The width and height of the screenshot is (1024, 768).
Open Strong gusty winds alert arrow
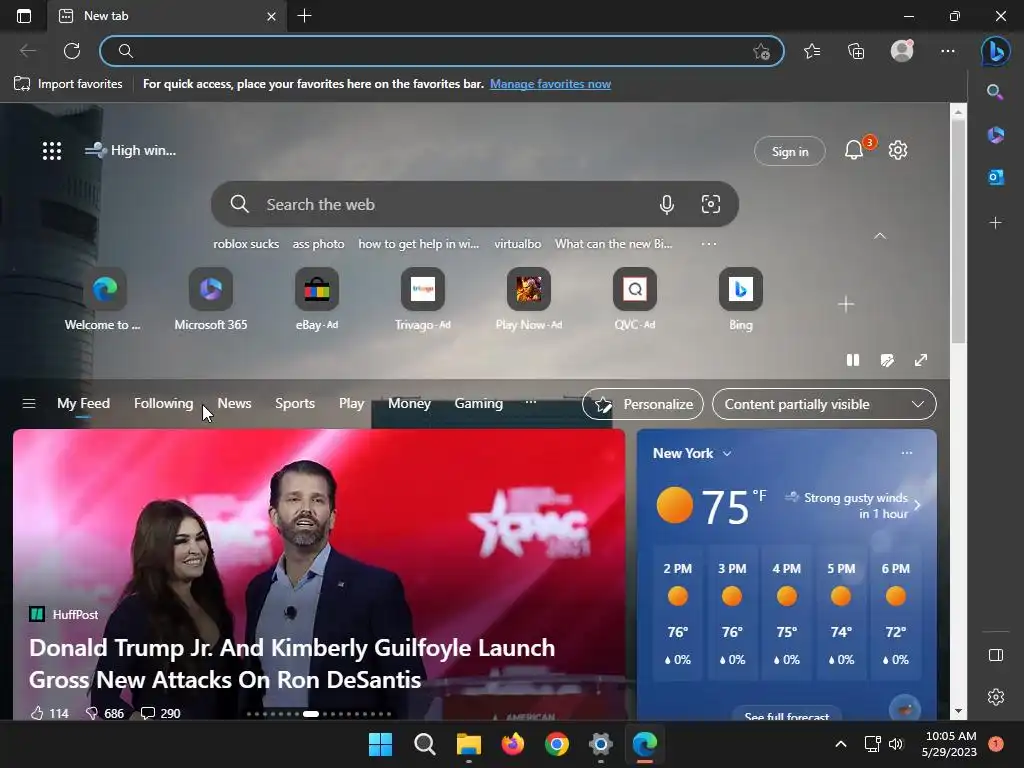[918, 505]
